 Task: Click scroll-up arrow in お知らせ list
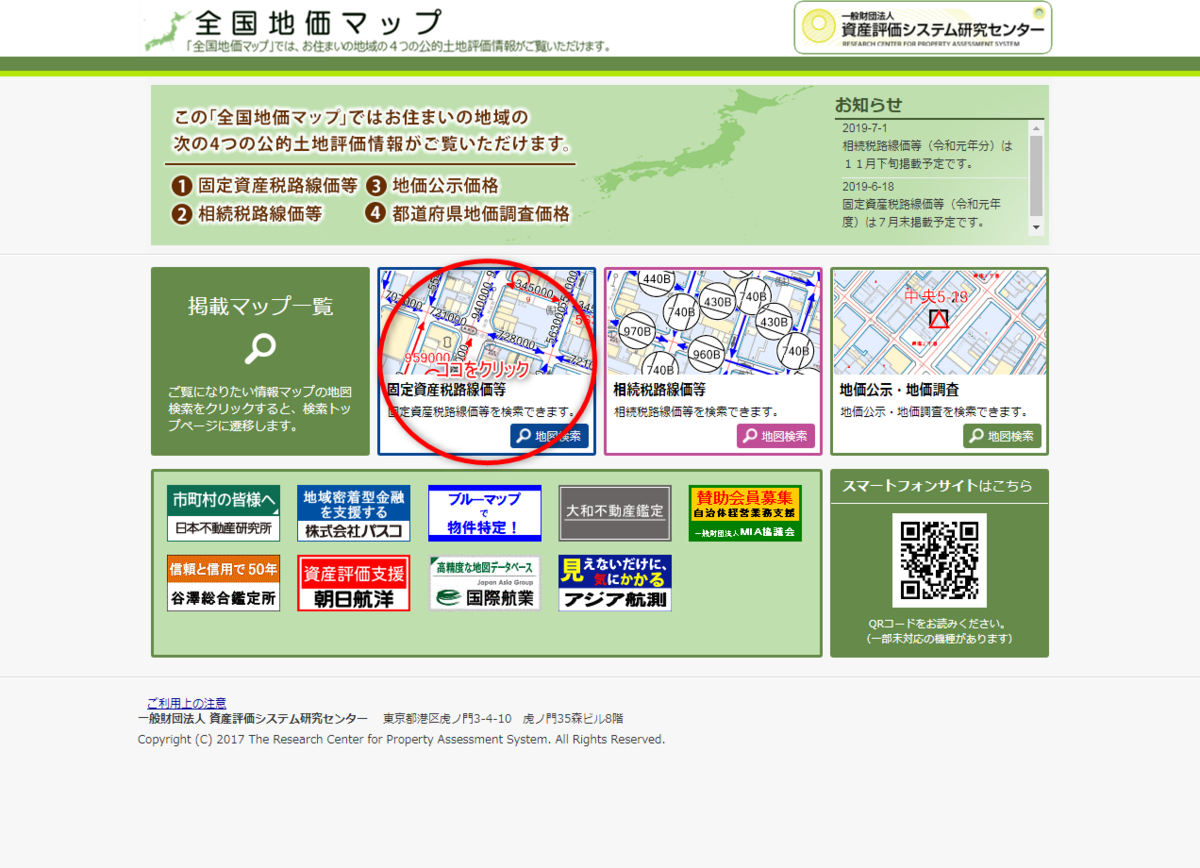1036,128
